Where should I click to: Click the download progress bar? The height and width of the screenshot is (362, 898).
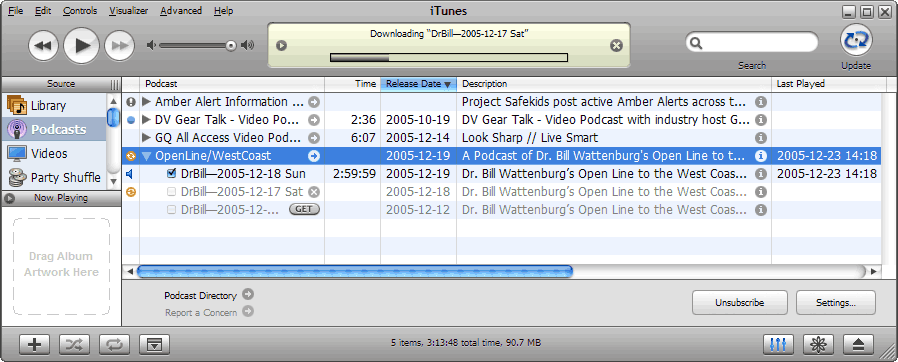pos(449,57)
